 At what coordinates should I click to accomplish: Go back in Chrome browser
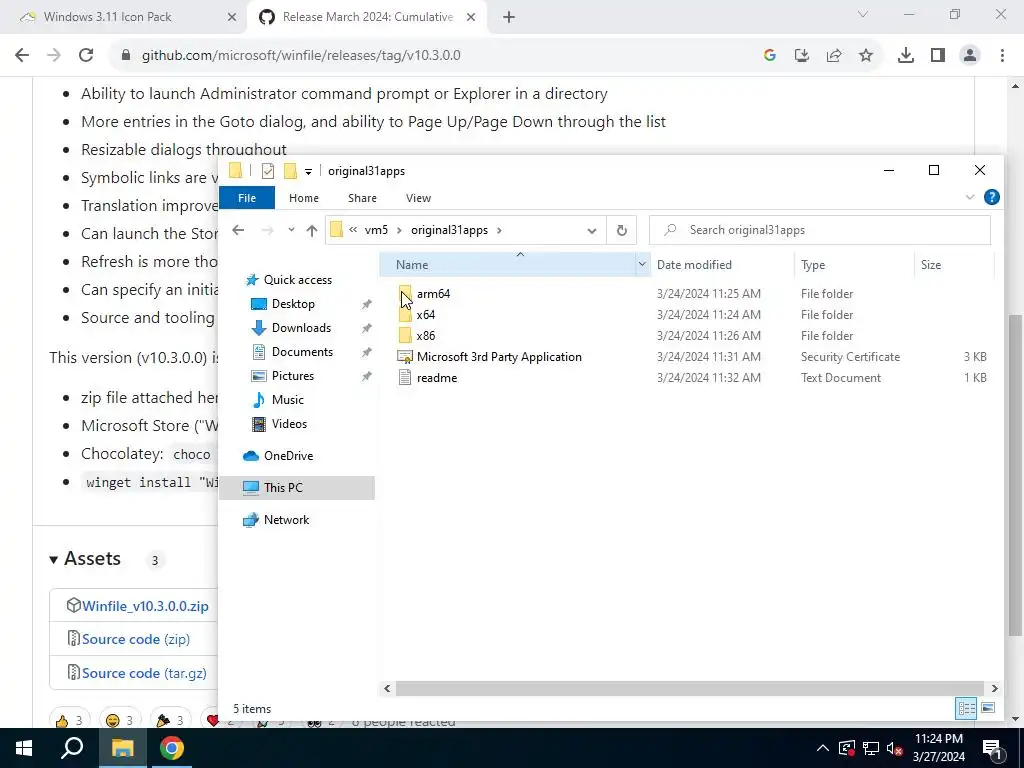tap(22, 56)
